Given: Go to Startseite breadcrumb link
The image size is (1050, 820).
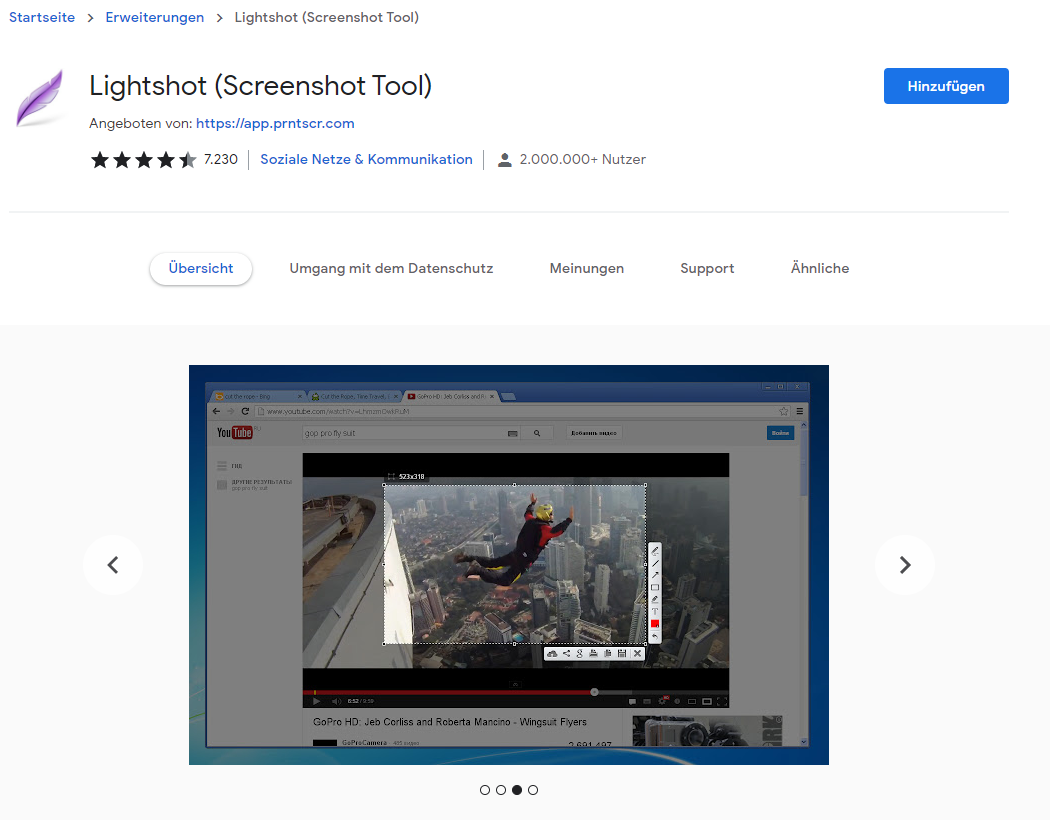Looking at the screenshot, I should (42, 17).
